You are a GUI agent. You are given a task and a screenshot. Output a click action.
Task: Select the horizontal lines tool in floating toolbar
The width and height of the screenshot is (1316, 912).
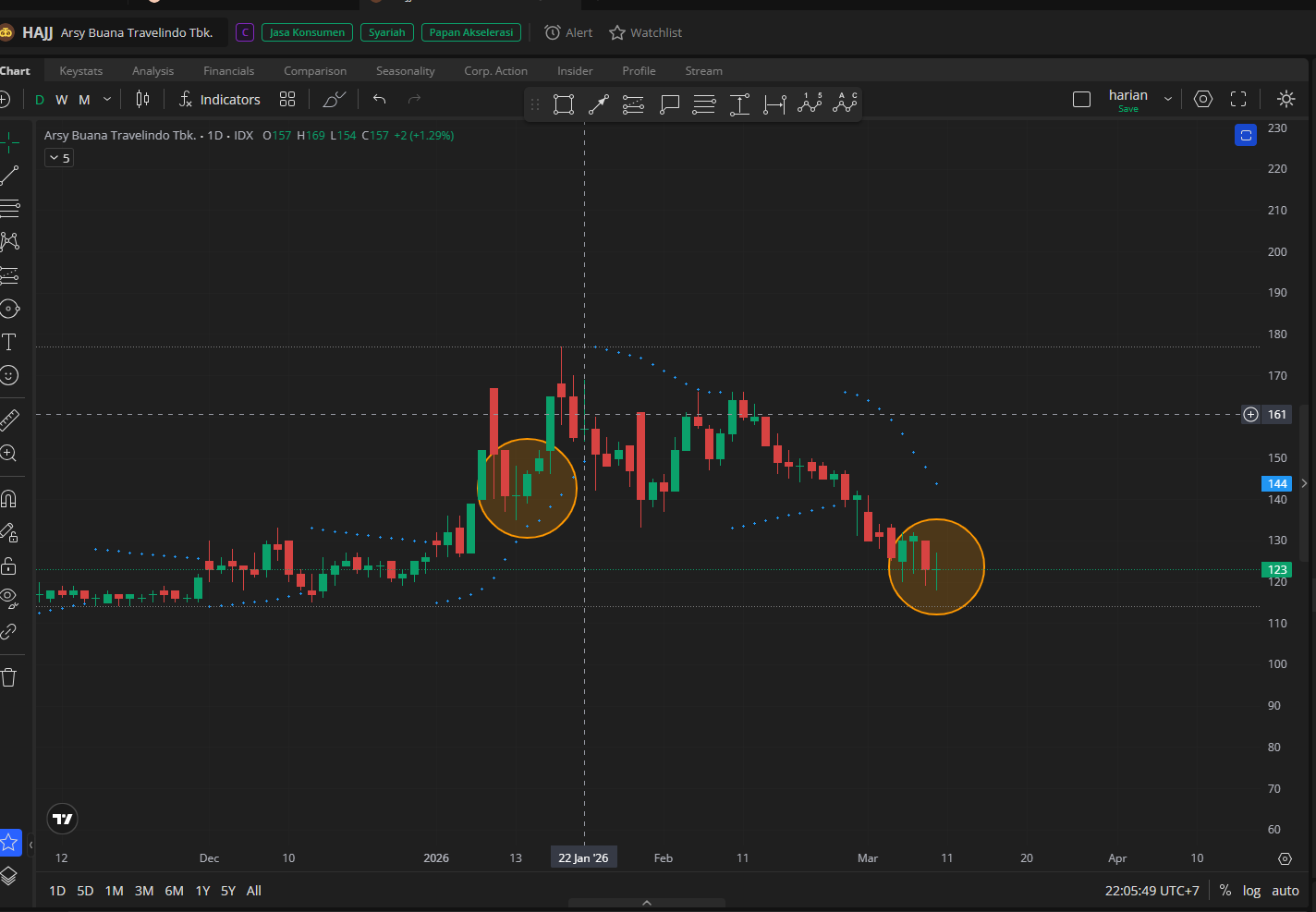click(704, 104)
